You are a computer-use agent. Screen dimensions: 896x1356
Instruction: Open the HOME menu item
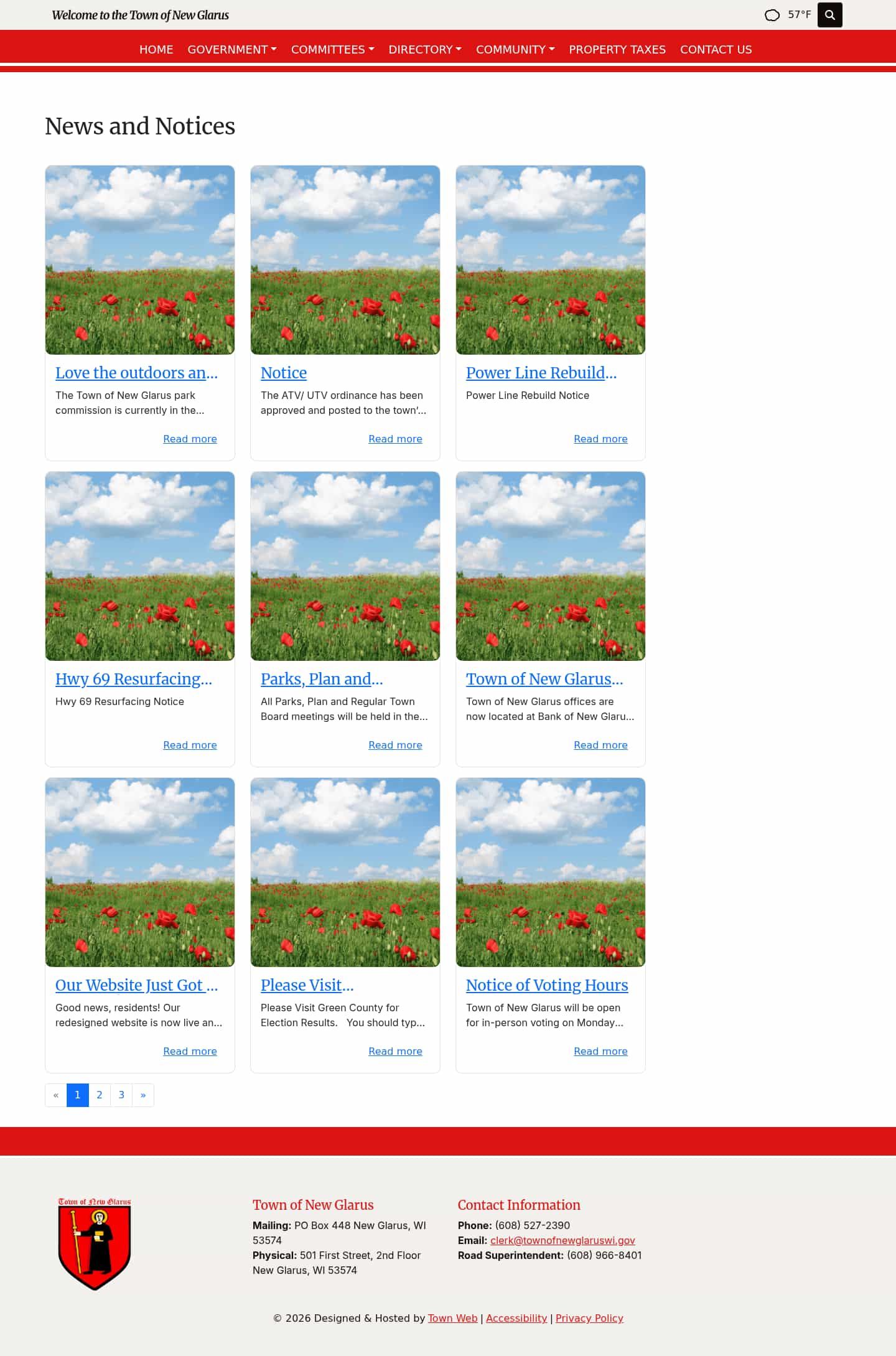156,50
